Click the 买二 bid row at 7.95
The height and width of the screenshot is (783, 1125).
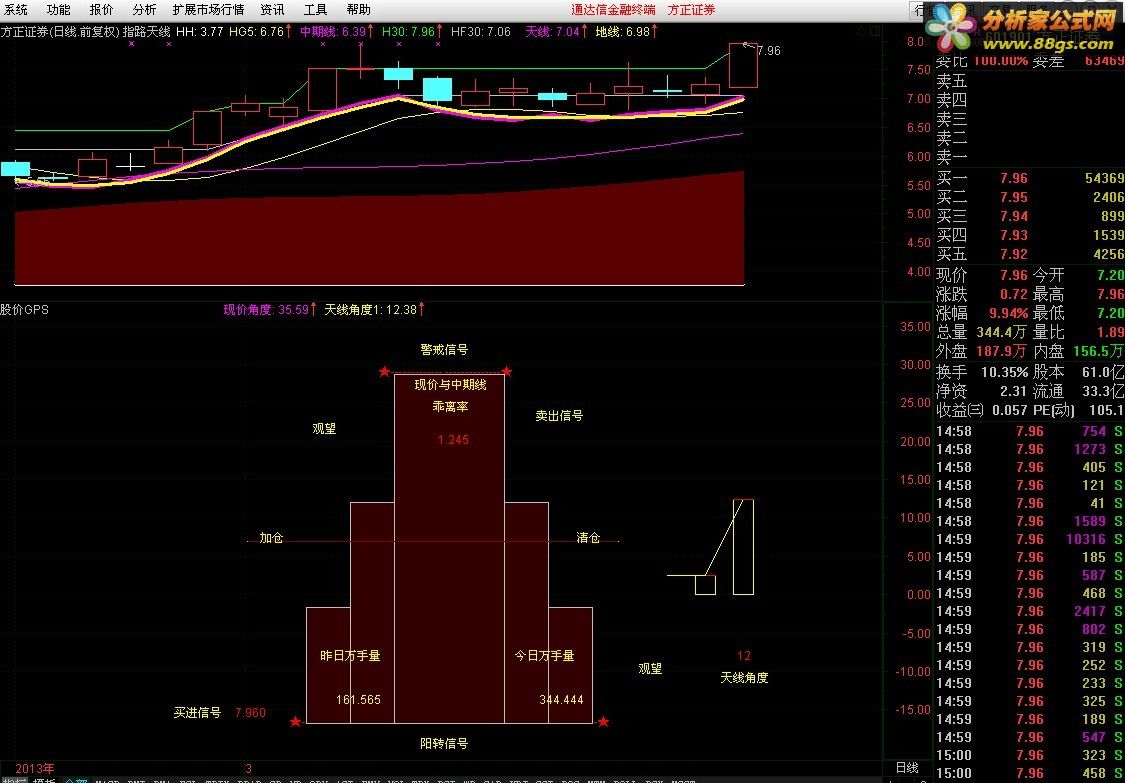1030,197
